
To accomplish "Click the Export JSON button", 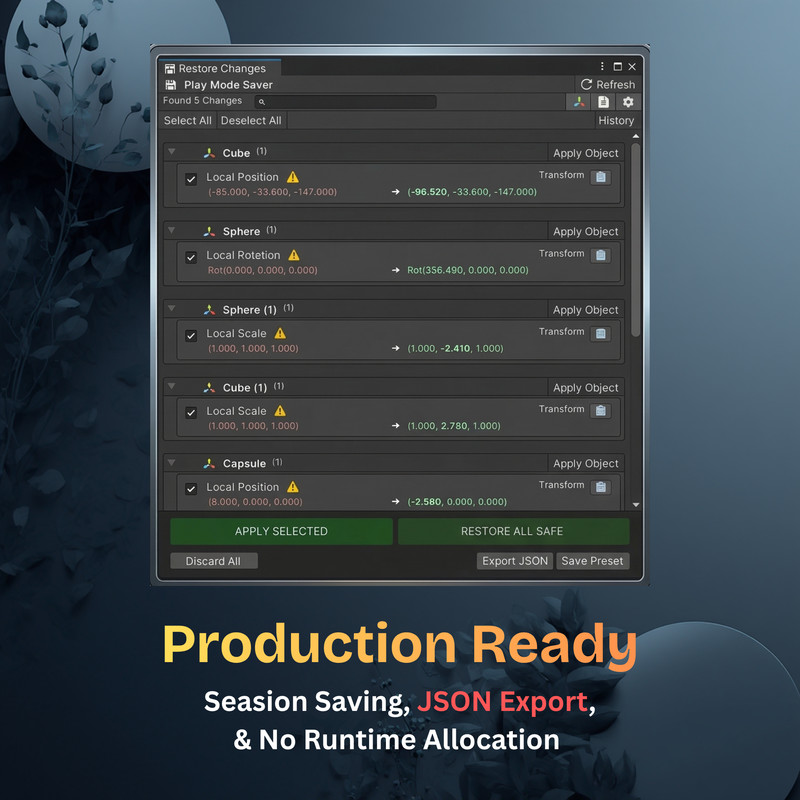I will pyautogui.click(x=514, y=561).
